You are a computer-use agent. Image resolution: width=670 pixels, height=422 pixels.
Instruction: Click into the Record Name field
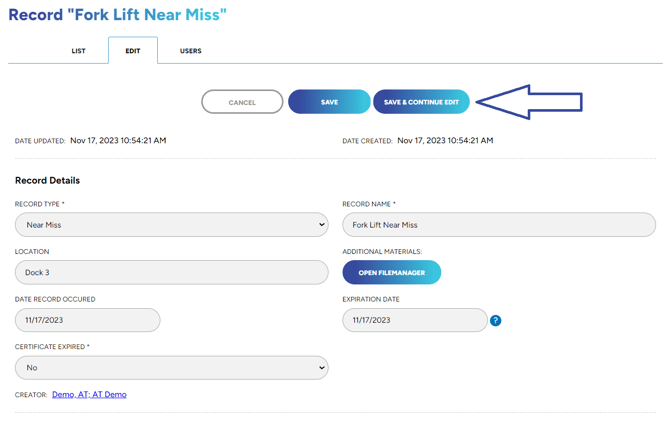[x=498, y=225]
